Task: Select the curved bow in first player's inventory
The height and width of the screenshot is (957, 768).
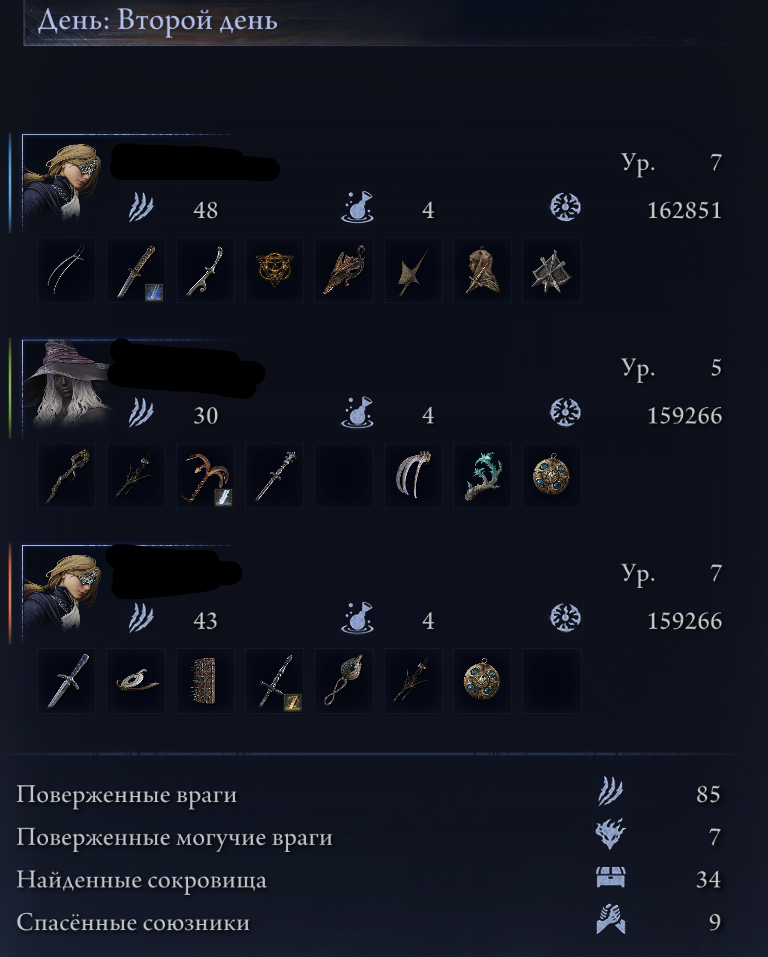Action: [67, 270]
